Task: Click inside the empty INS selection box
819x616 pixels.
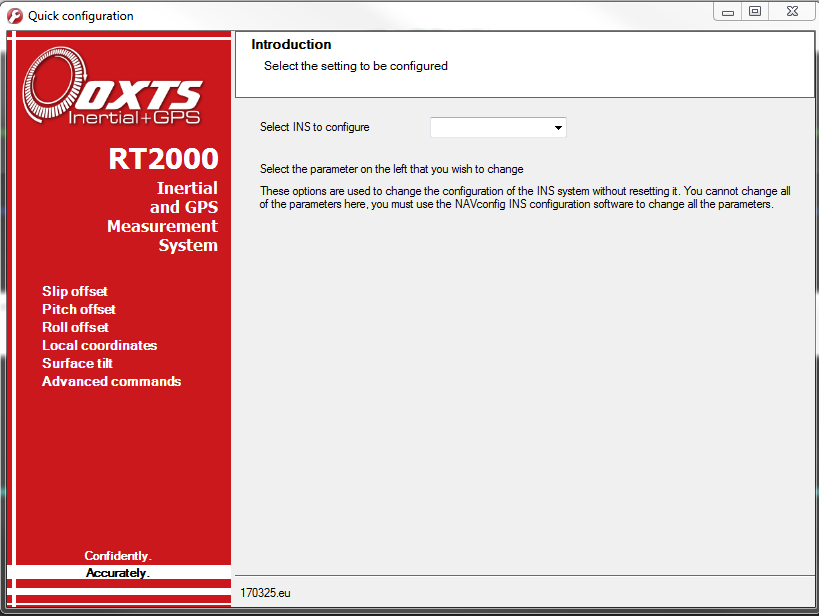Action: click(485, 127)
